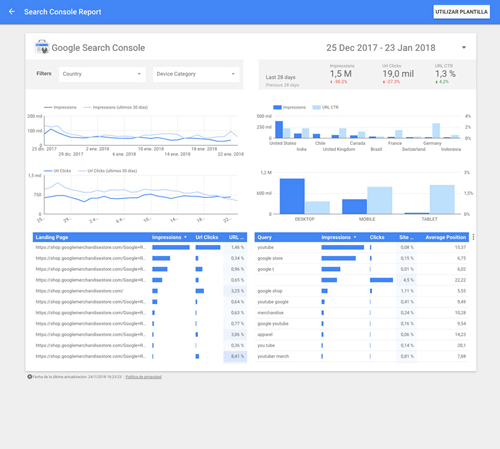Click the Search Console Report title
The image size is (500, 449).
(x=63, y=12)
